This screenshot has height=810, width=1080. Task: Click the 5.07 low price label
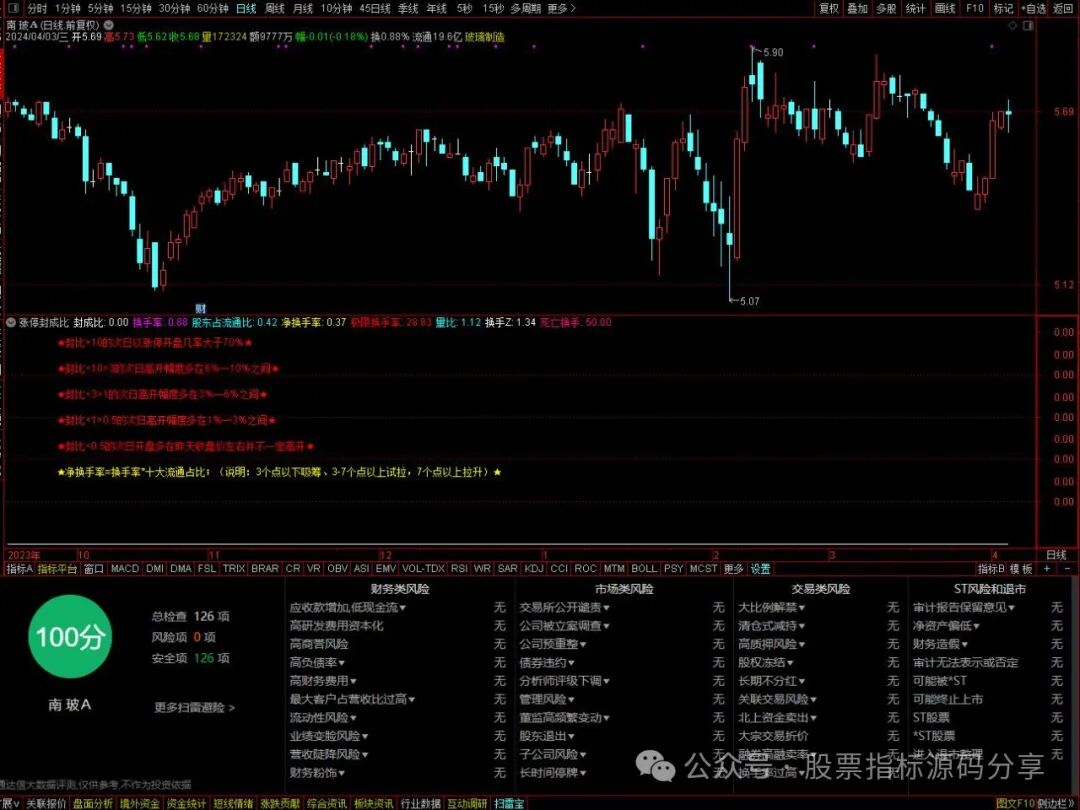pyautogui.click(x=749, y=301)
